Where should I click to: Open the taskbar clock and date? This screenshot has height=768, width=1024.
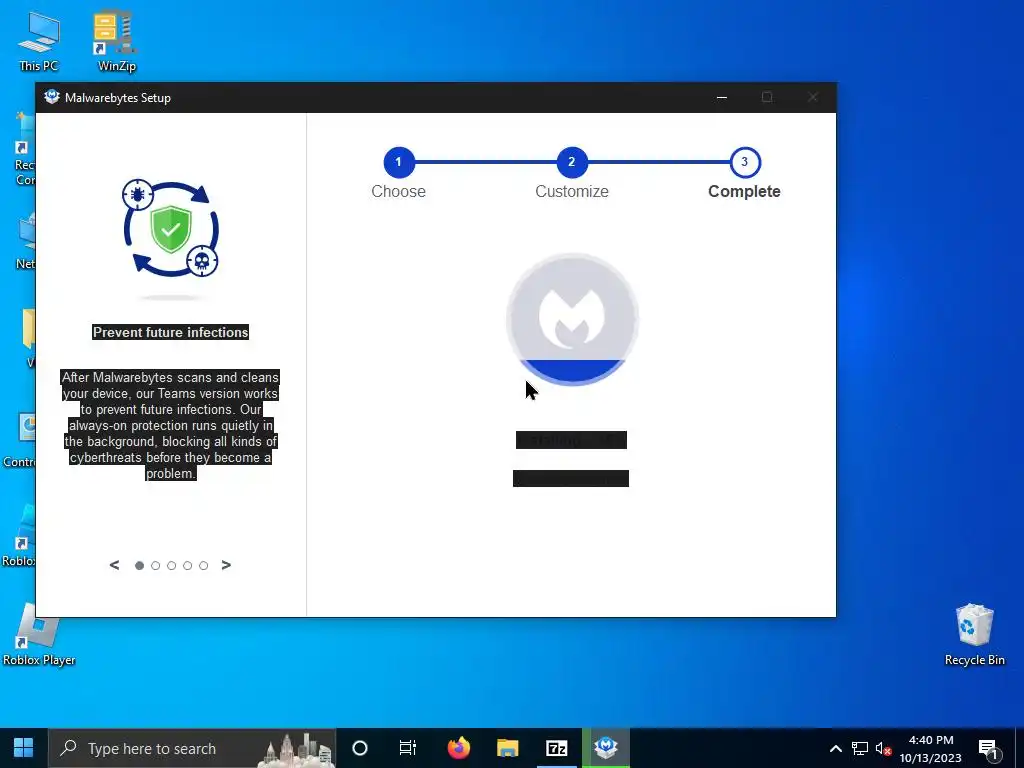931,748
